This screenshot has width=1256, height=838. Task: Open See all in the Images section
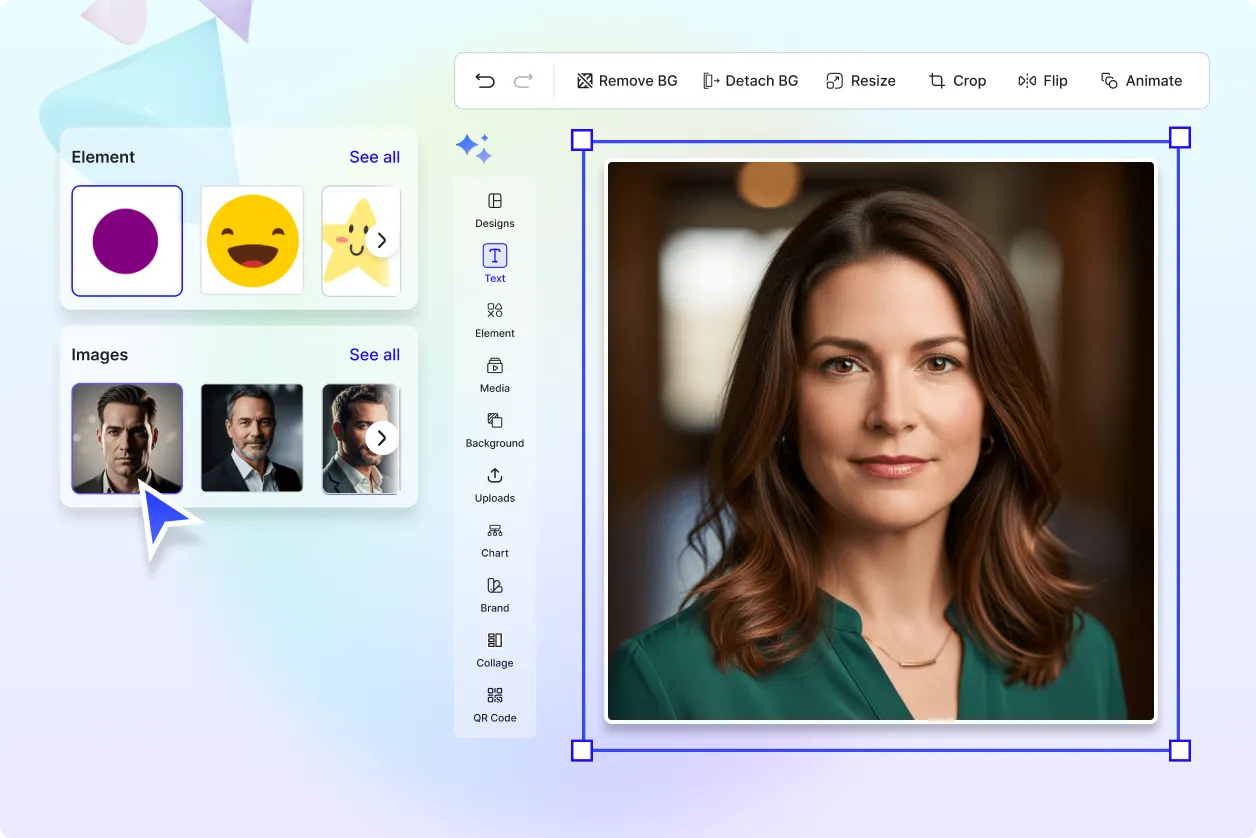(x=374, y=354)
